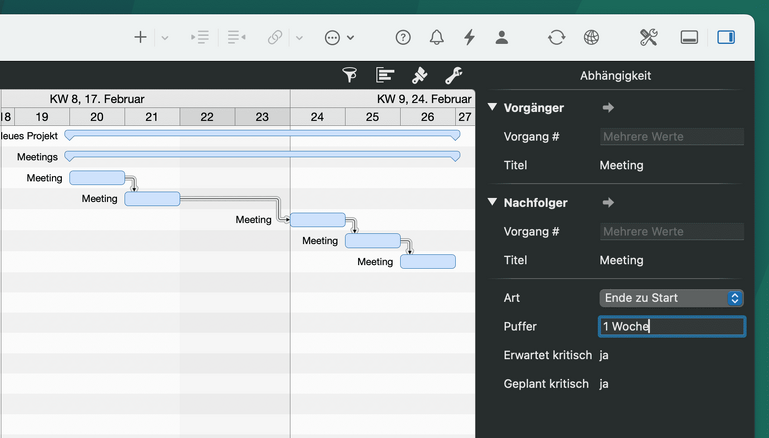Click the synchronize arrows icon
The width and height of the screenshot is (769, 438).
click(x=556, y=37)
